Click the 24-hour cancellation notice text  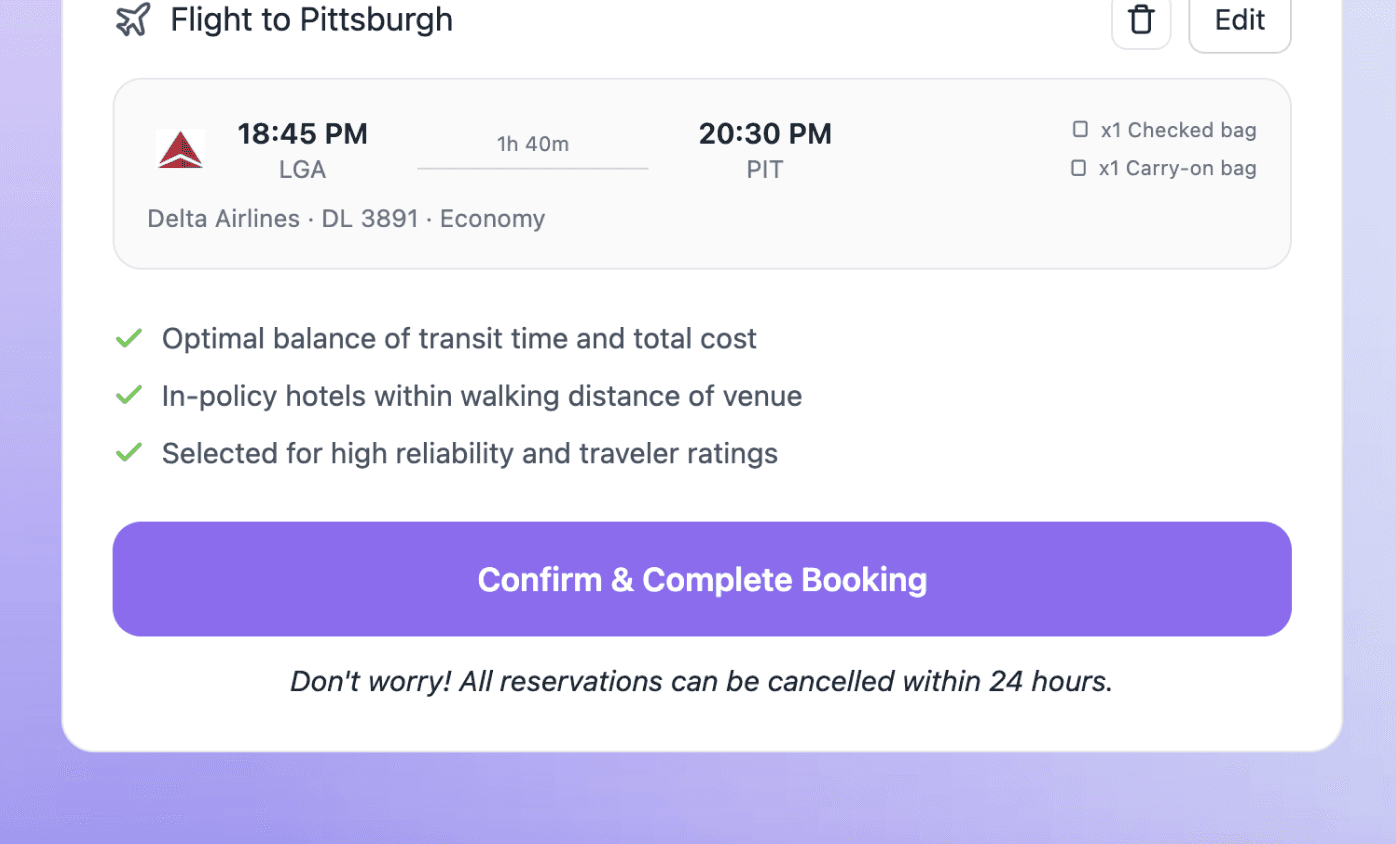701,682
